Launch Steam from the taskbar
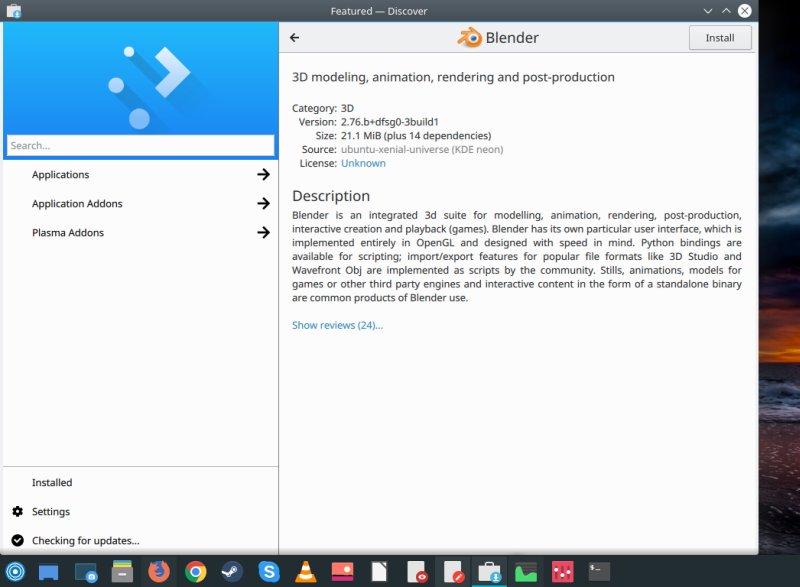 pos(232,572)
